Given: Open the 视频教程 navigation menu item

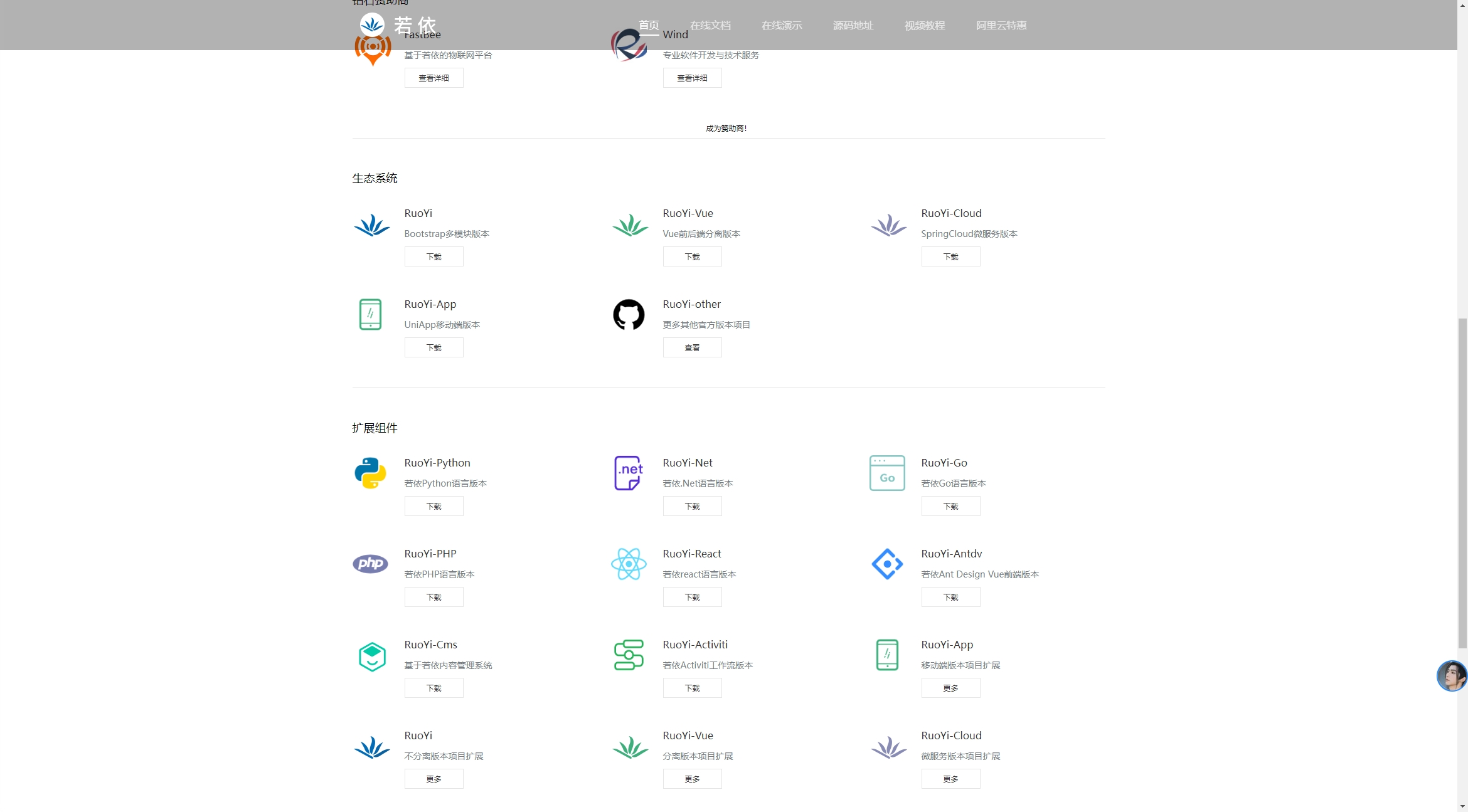Looking at the screenshot, I should coord(924,26).
